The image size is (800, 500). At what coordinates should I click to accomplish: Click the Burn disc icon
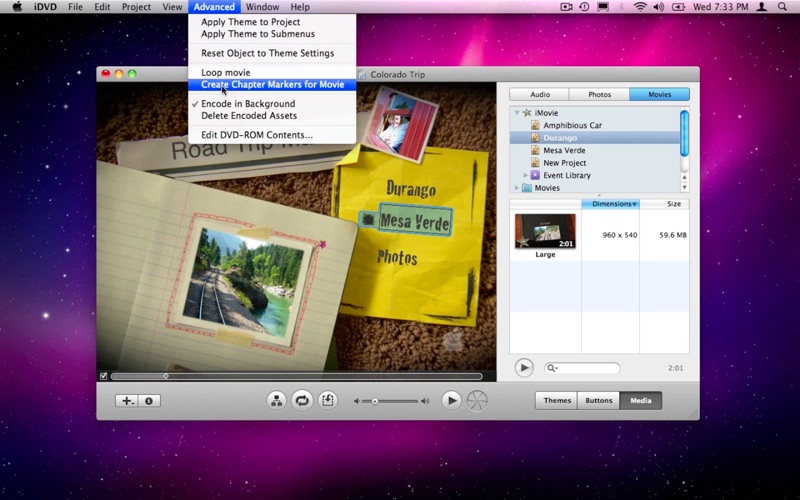pos(477,401)
